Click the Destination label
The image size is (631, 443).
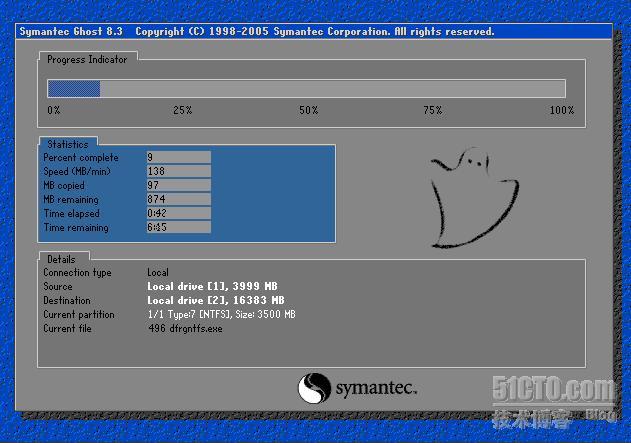click(x=67, y=301)
